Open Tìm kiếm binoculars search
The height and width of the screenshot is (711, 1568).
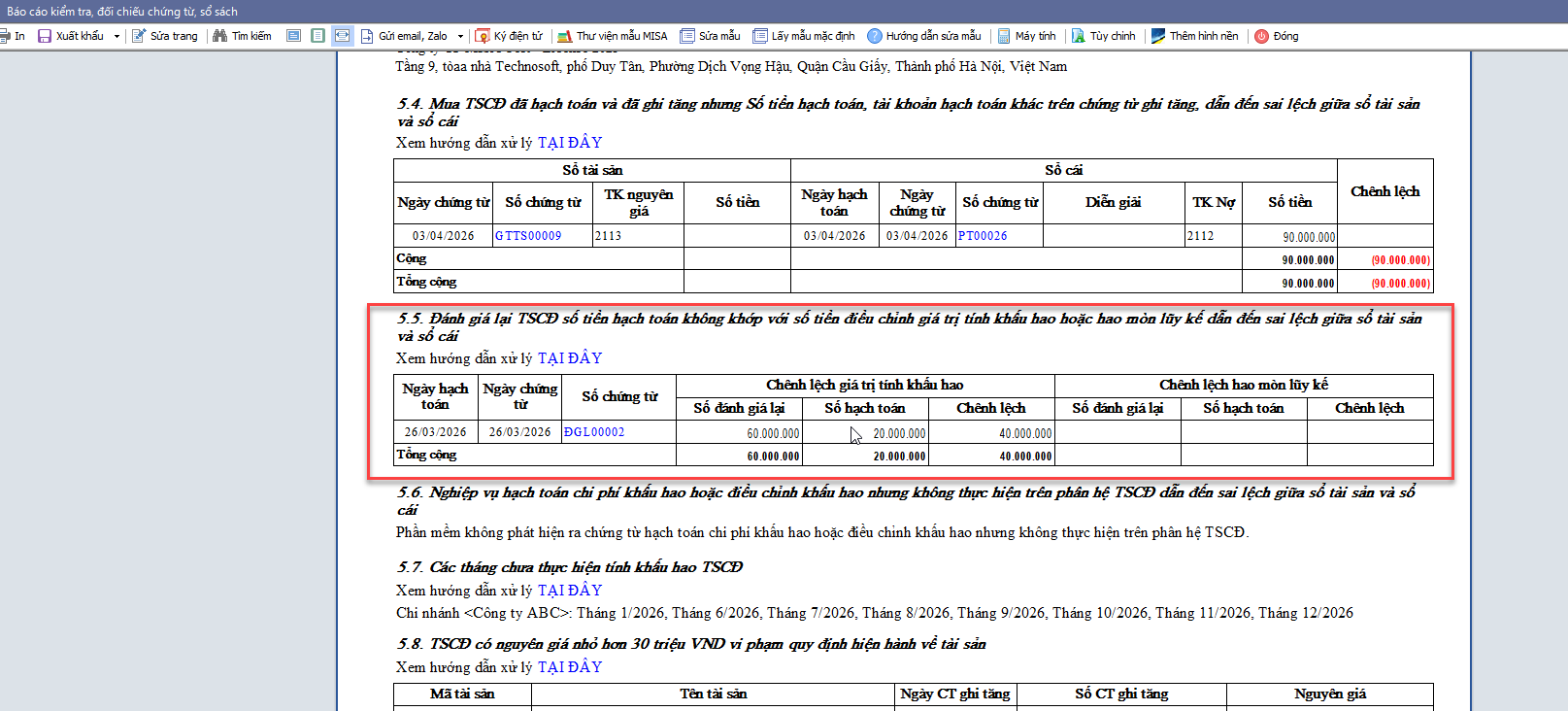pos(220,36)
